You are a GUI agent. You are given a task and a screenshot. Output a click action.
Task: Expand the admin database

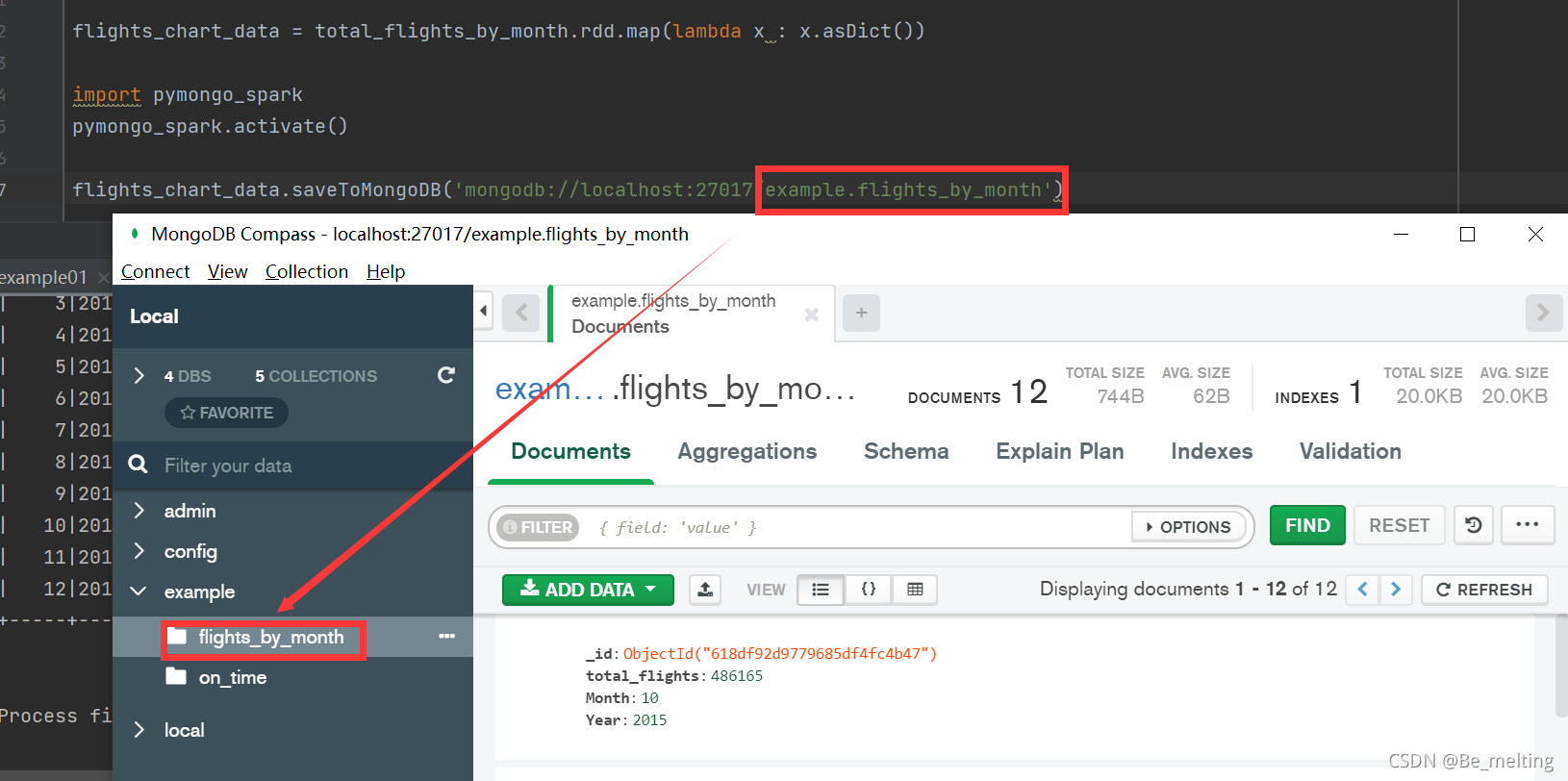(x=139, y=511)
